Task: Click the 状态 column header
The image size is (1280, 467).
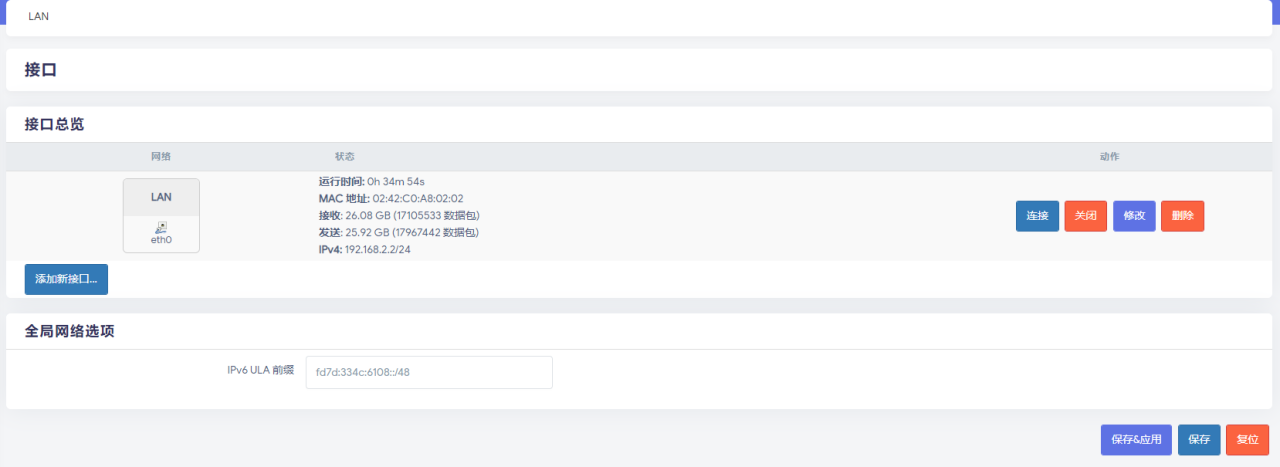Action: click(x=345, y=157)
